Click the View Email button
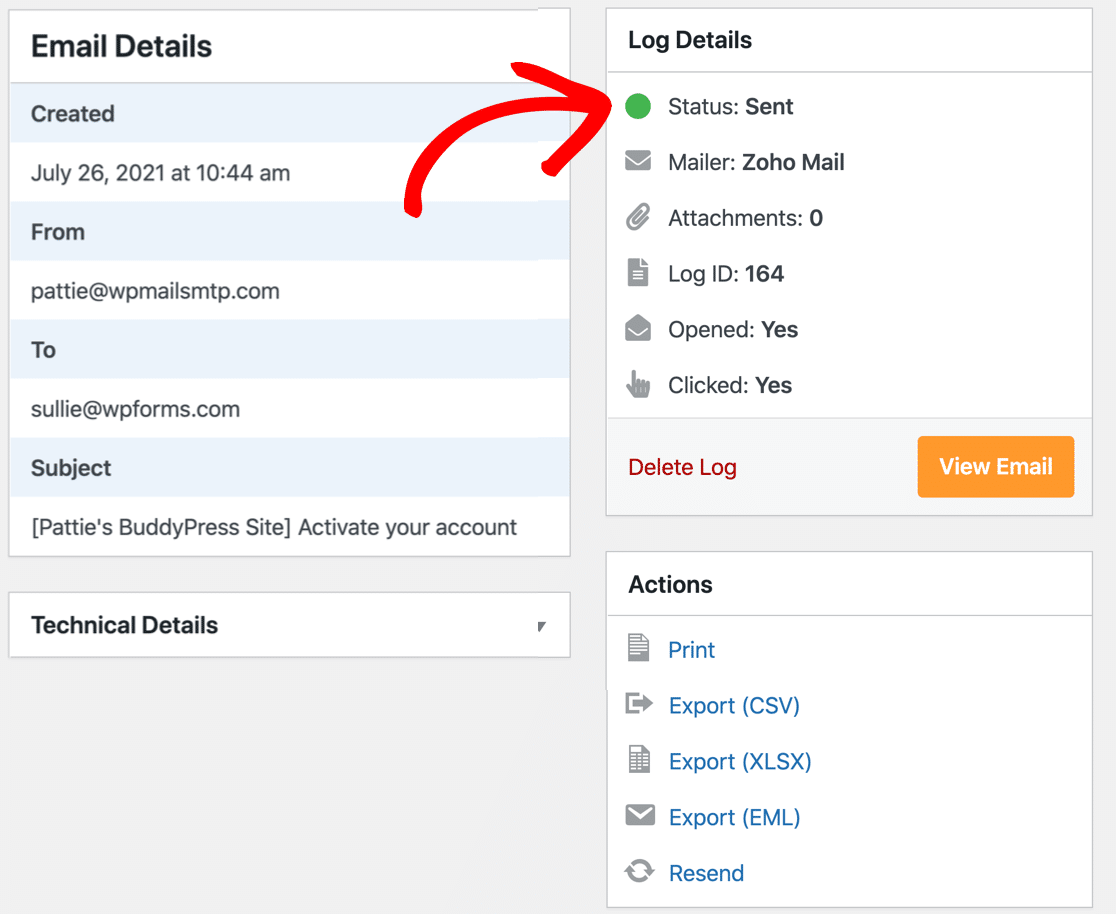Viewport: 1116px width, 914px height. click(995, 466)
